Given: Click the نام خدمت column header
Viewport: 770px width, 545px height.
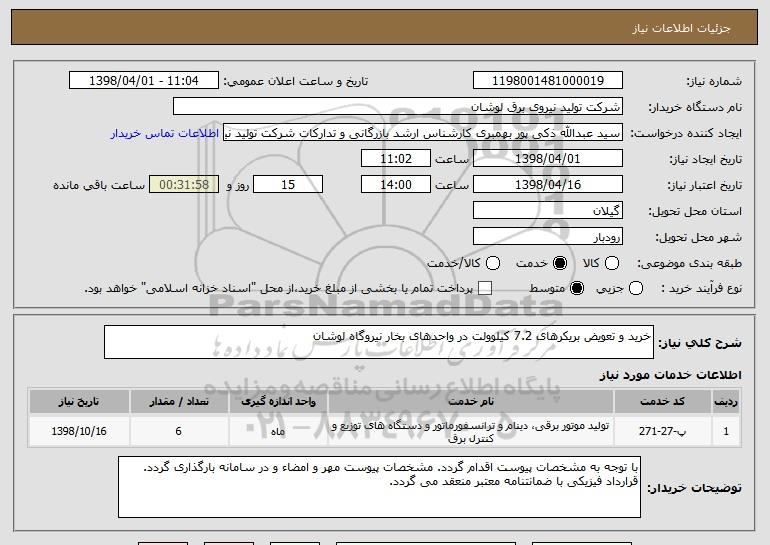Looking at the screenshot, I should click(470, 402).
